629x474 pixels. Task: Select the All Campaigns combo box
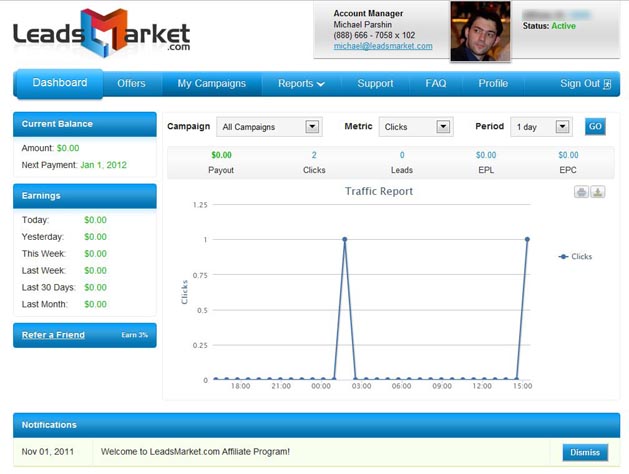click(269, 127)
